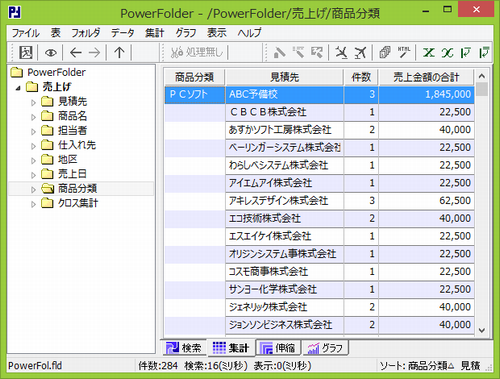This screenshot has height=379, width=500.
Task: Expand the 地区 folder
Action: pos(33,161)
